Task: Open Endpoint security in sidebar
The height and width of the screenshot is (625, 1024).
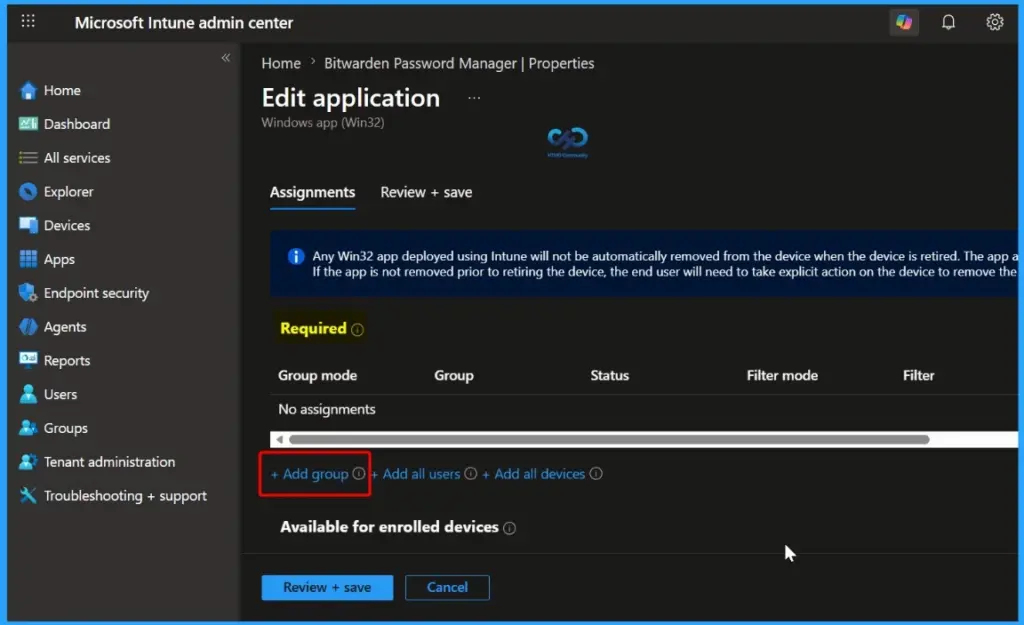Action: pos(96,293)
